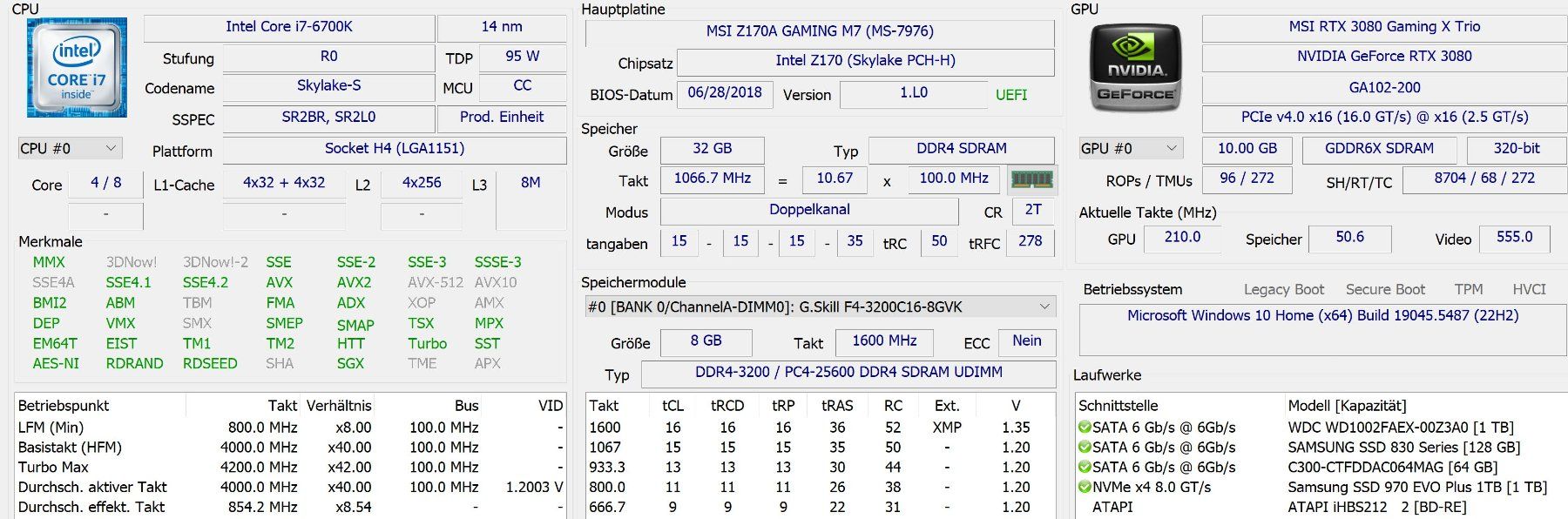Click the DDR4-3200 / PC4-25600 type field
Viewport: 1568px width, 519px height.
(x=848, y=374)
